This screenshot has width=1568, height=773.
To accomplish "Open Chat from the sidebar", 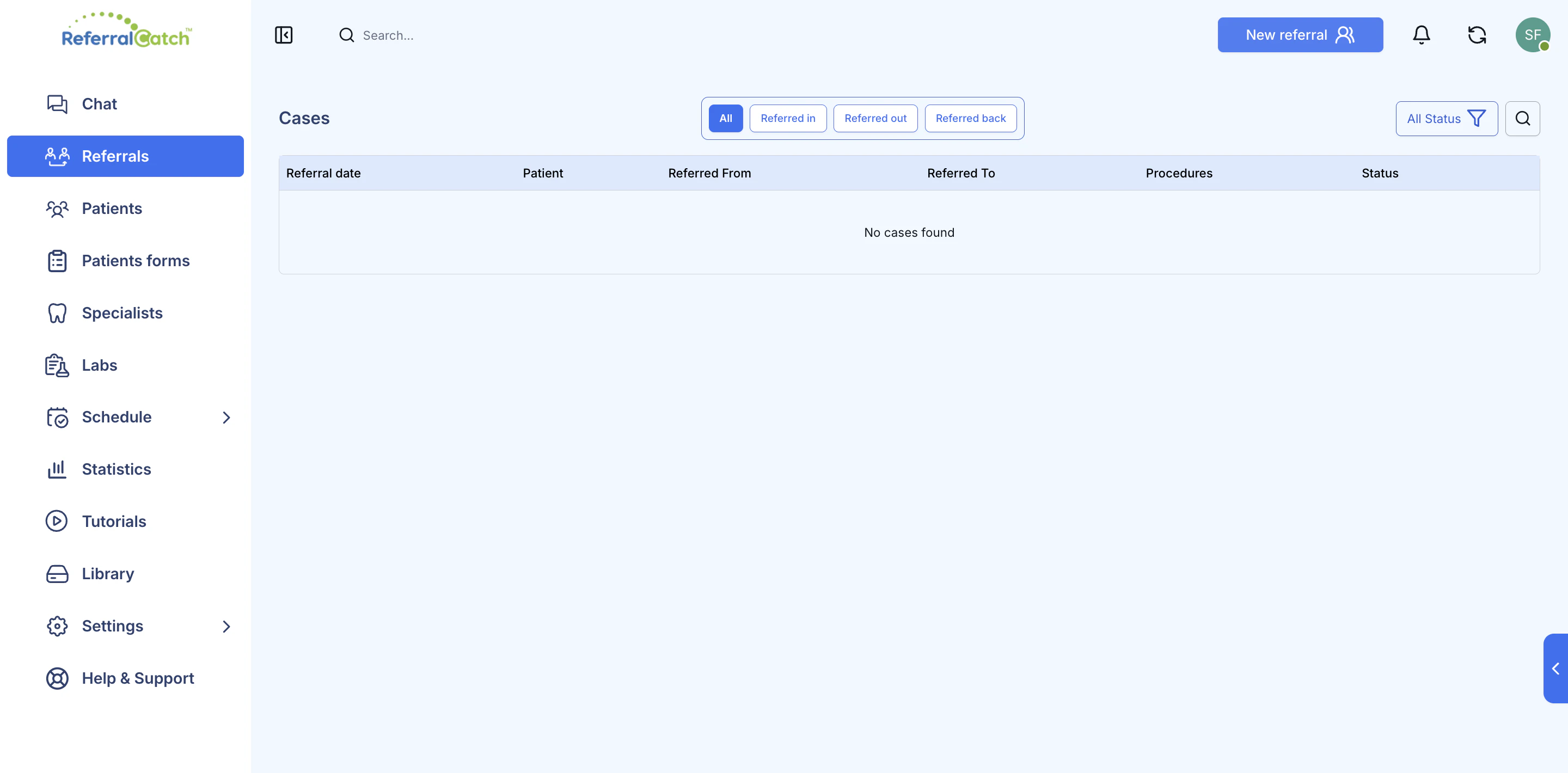I will pyautogui.click(x=125, y=104).
